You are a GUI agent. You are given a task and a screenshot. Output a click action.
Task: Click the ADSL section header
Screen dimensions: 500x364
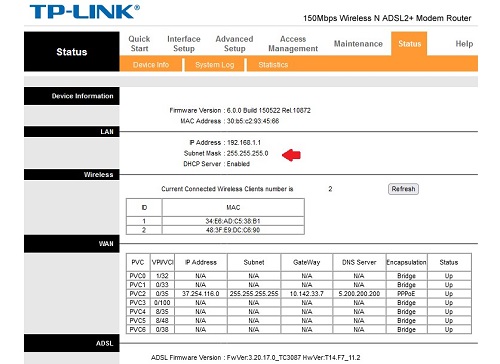point(72,343)
